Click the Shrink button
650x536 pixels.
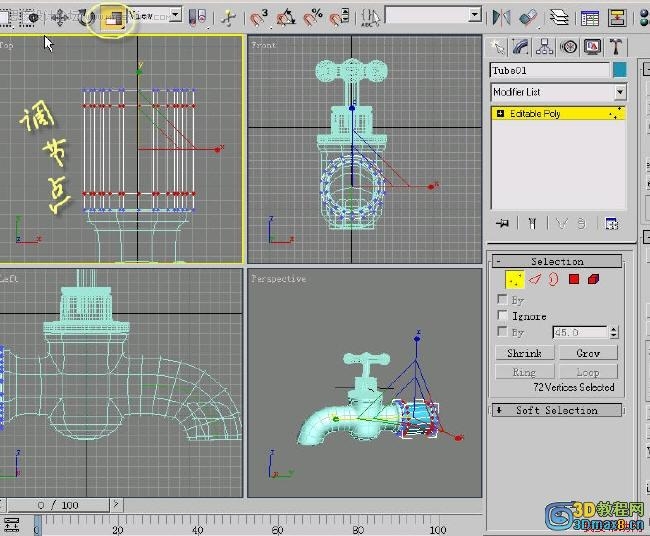524,353
